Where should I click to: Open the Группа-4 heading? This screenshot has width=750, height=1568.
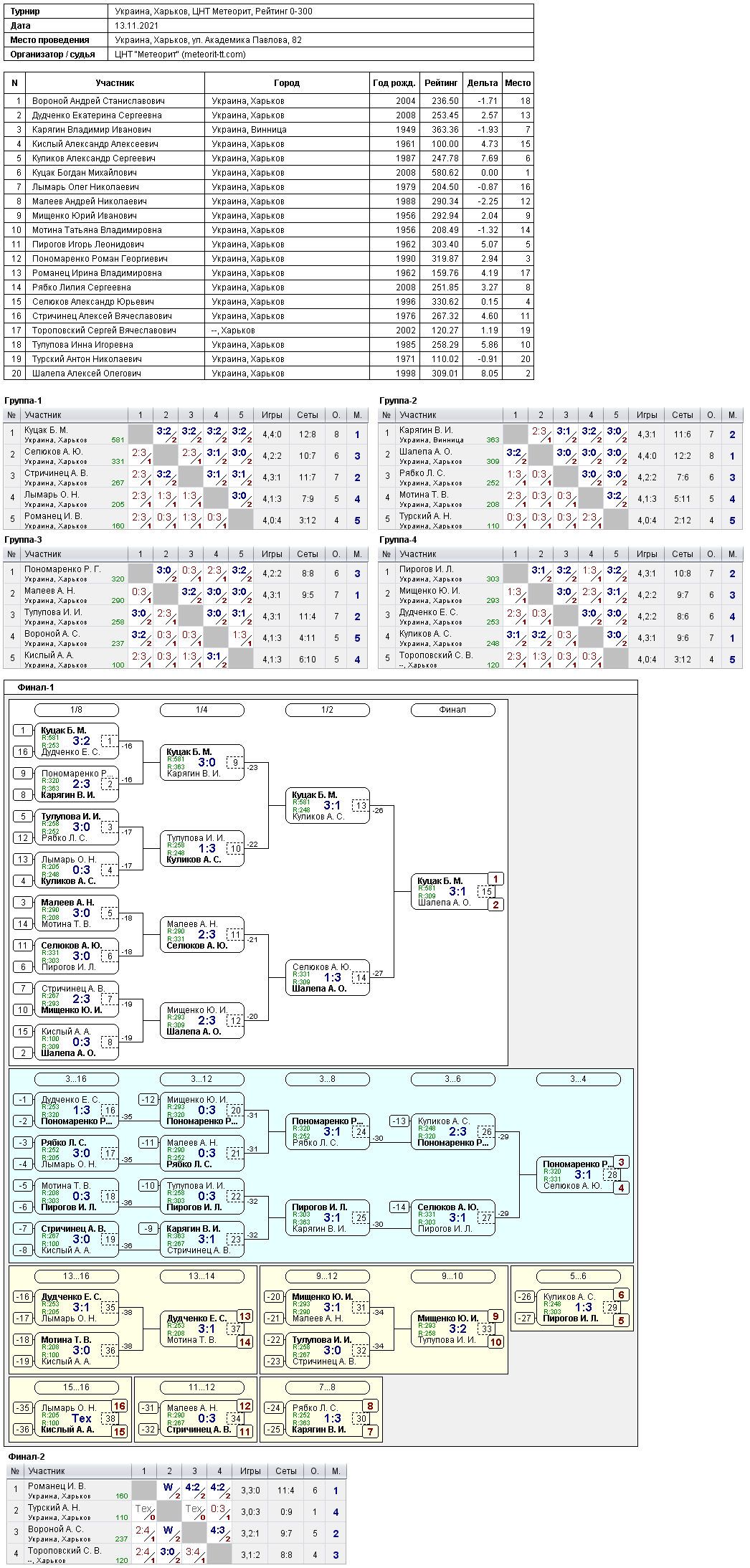point(398,540)
